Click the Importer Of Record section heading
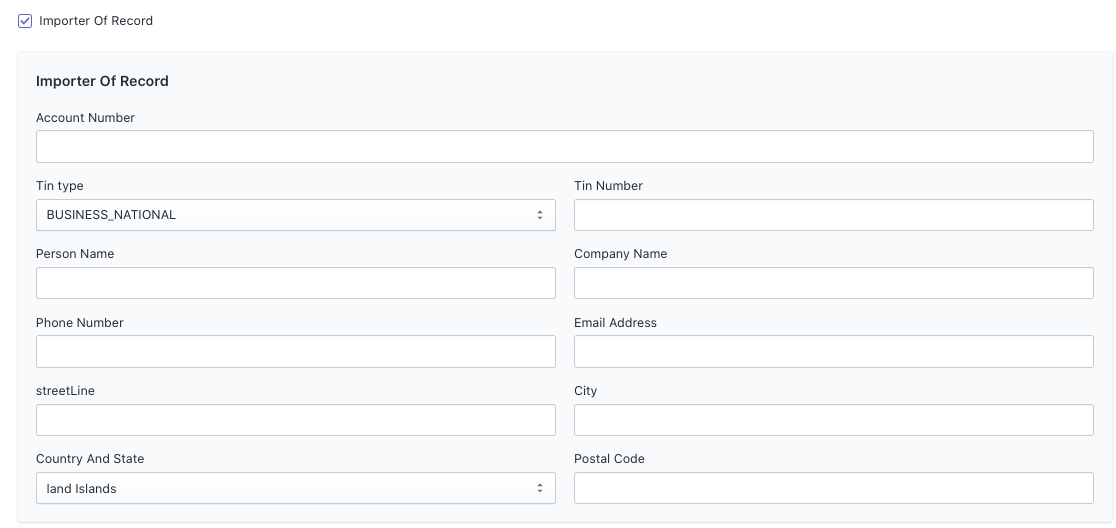Image resolution: width=1116 pixels, height=528 pixels. tap(102, 81)
